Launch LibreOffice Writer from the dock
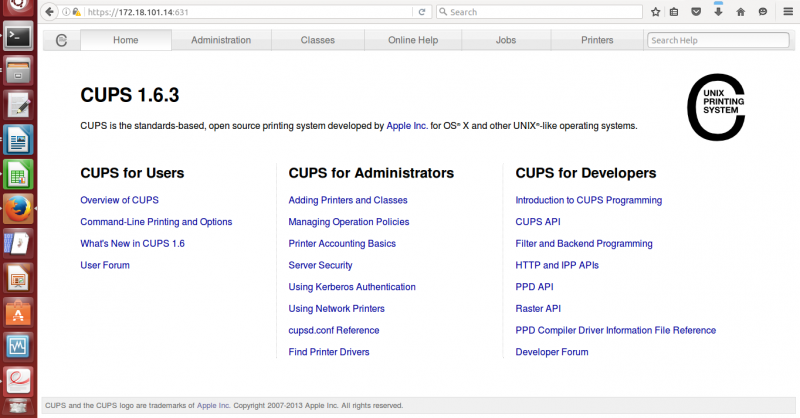 (x=18, y=140)
